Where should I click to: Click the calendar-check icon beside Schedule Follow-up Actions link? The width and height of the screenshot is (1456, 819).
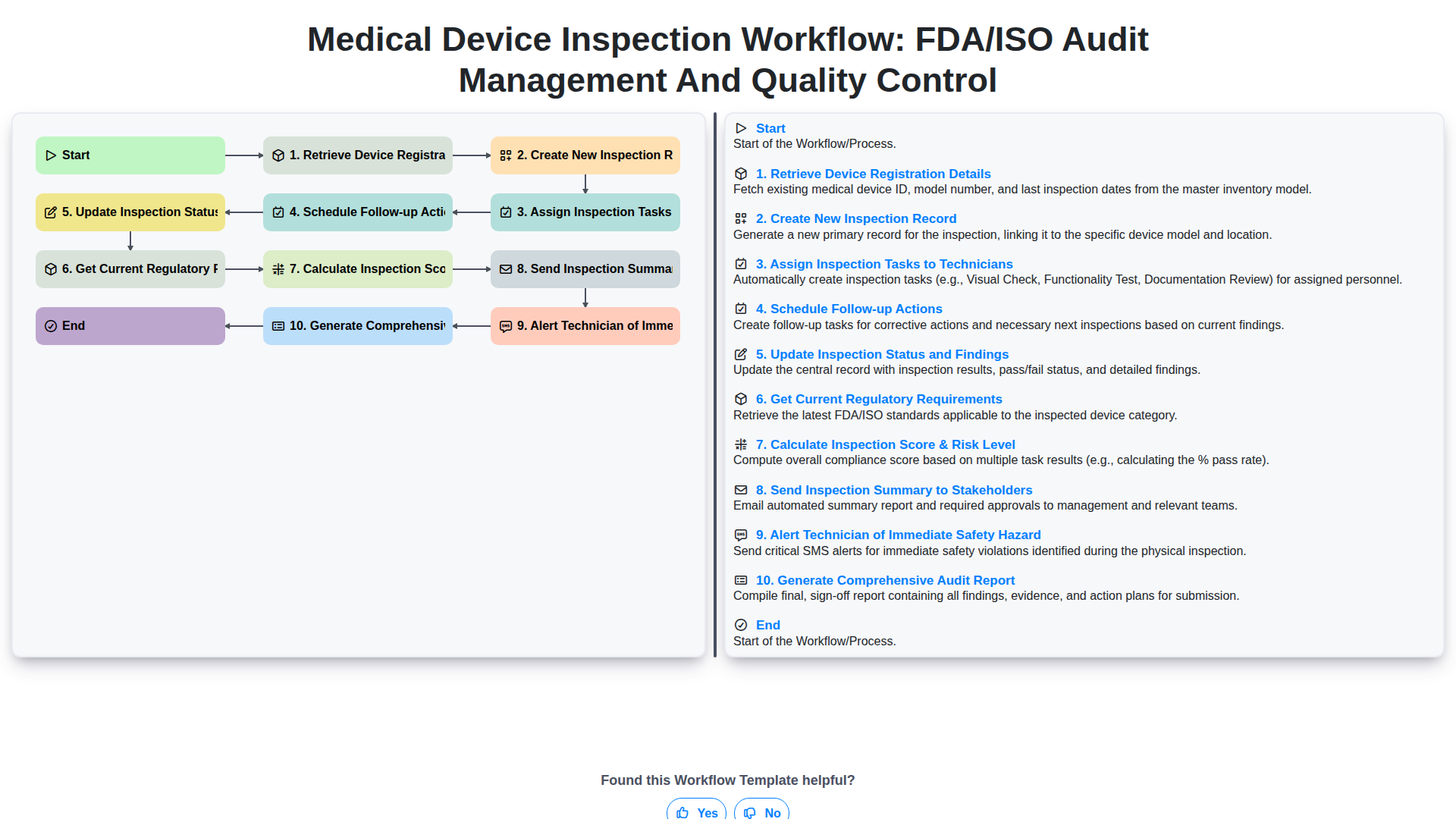pos(741,309)
